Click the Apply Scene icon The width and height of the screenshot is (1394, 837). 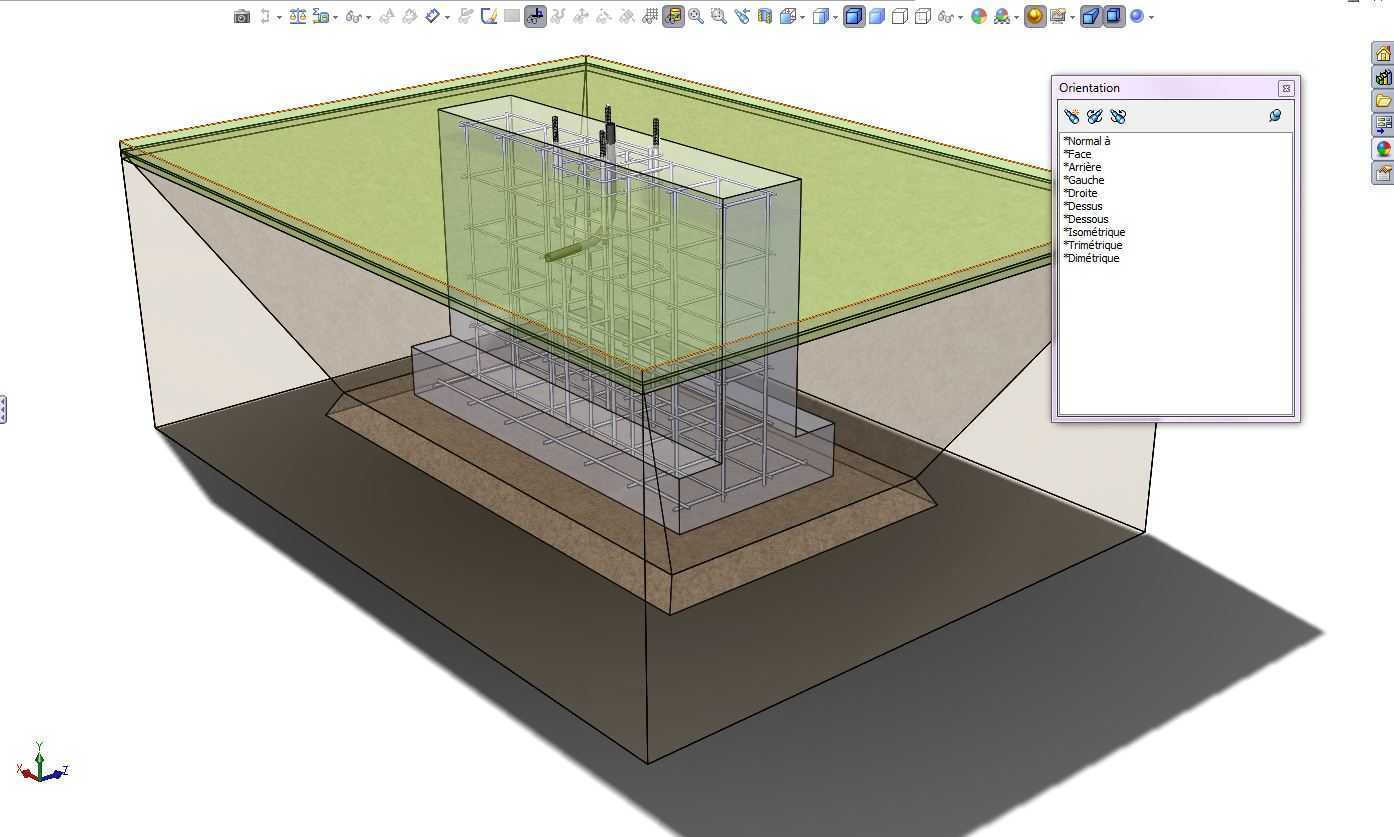tap(1002, 16)
